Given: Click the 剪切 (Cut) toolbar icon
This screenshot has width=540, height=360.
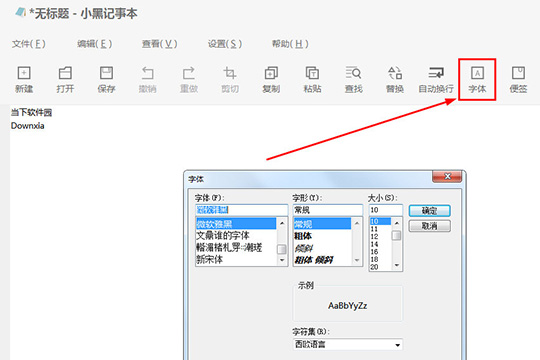Looking at the screenshot, I should click(x=230, y=79).
